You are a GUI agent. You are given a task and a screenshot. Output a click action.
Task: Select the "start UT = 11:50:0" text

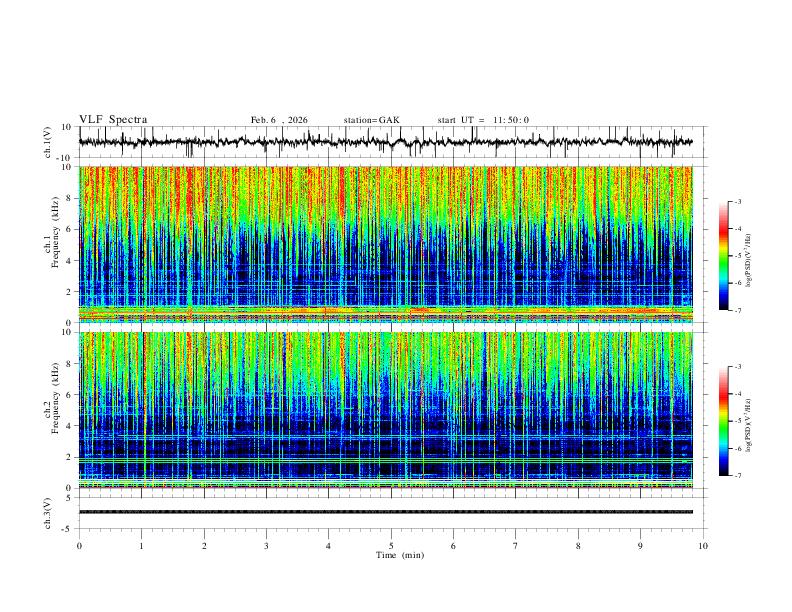483,120
